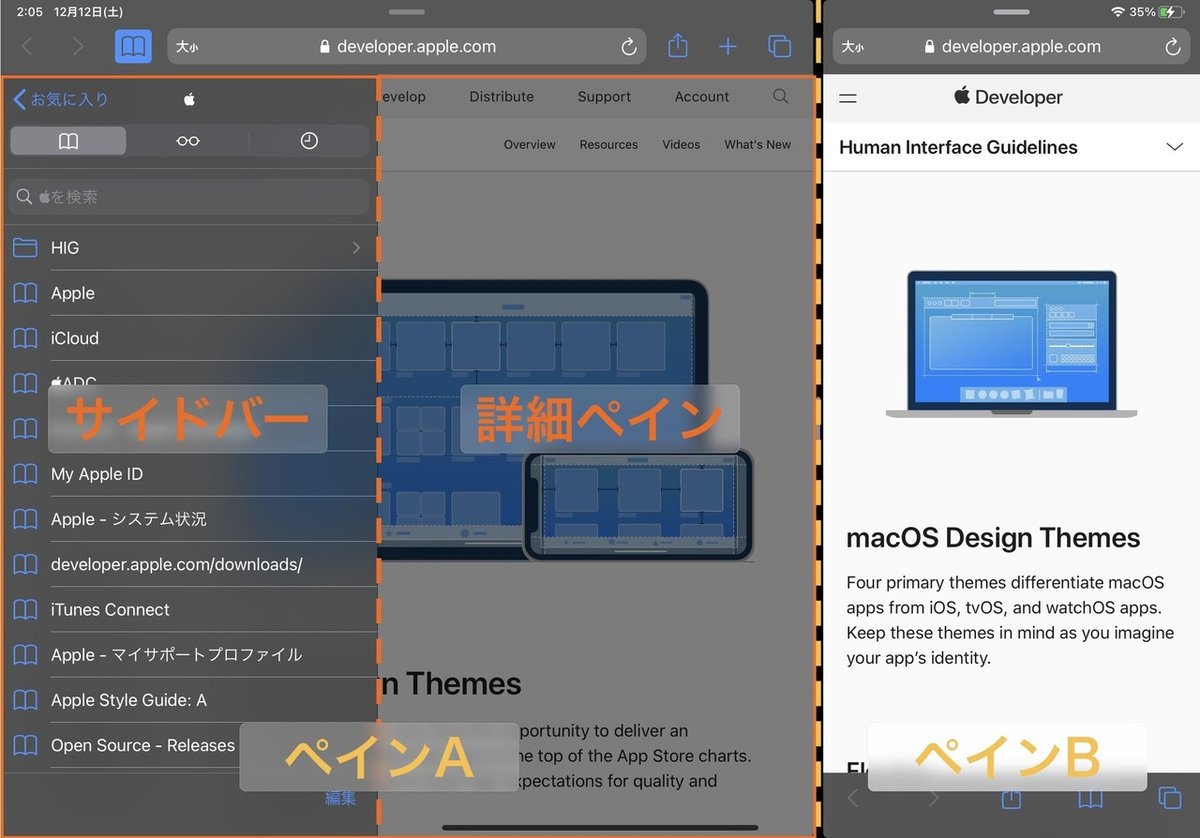Open the developer.apple.com/downloads/ bookmark
Screen dimensions: 1200x838
(x=190, y=564)
